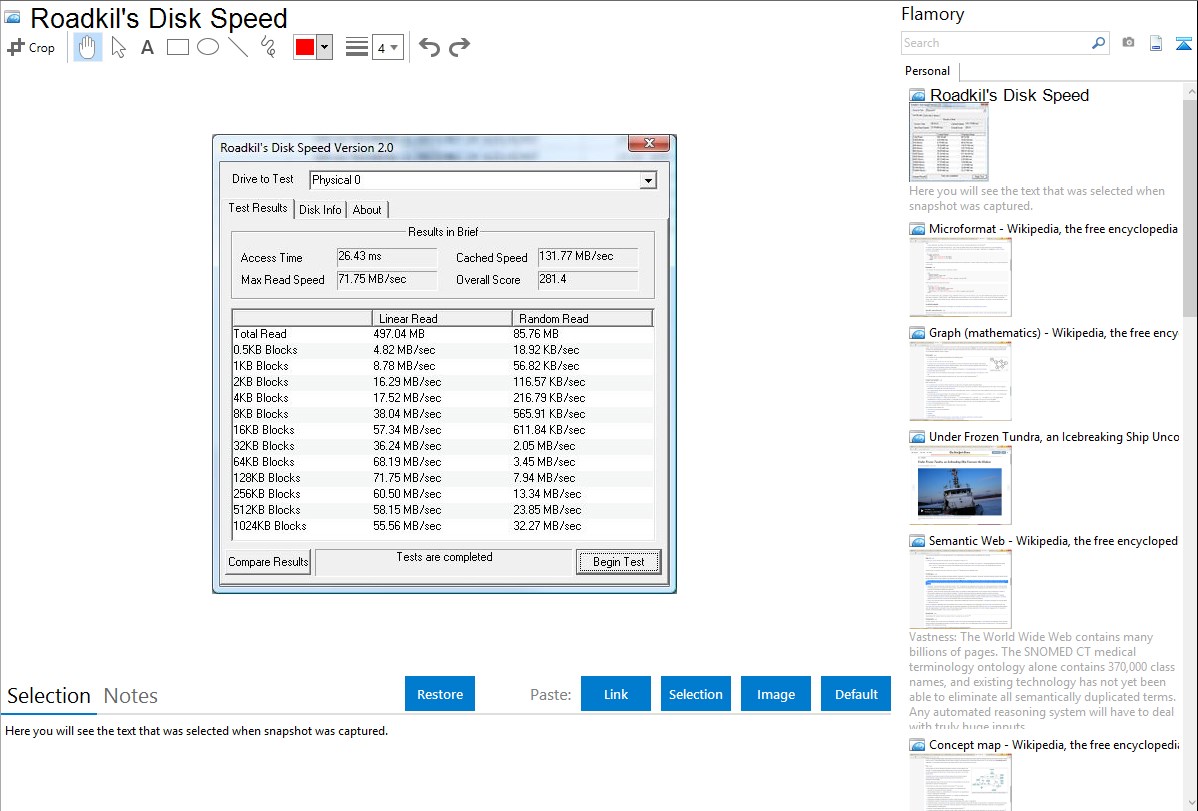1198x811 pixels.
Task: Switch to the Test Results tab
Action: point(257,208)
